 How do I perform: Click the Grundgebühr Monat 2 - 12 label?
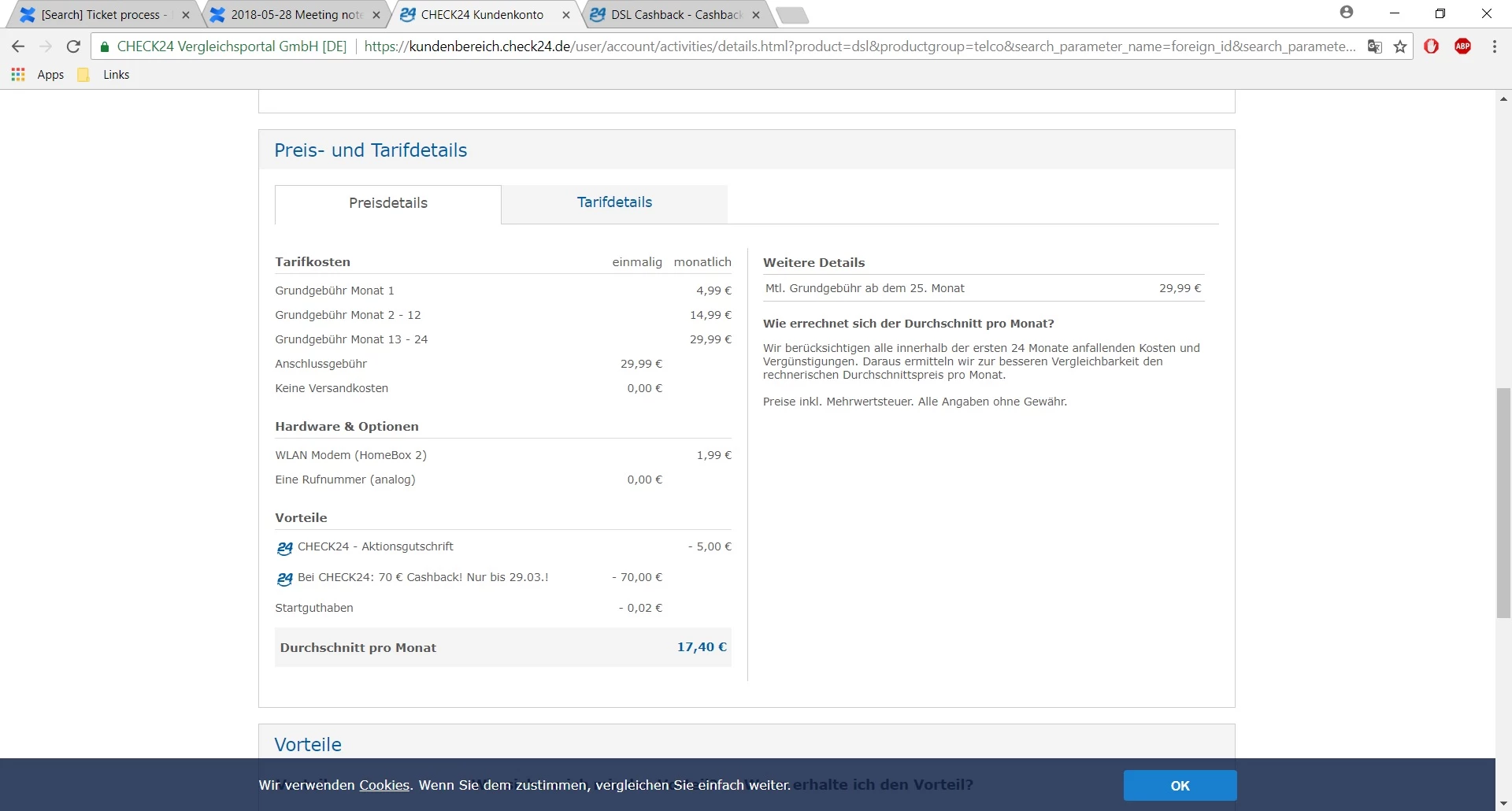[x=348, y=315]
